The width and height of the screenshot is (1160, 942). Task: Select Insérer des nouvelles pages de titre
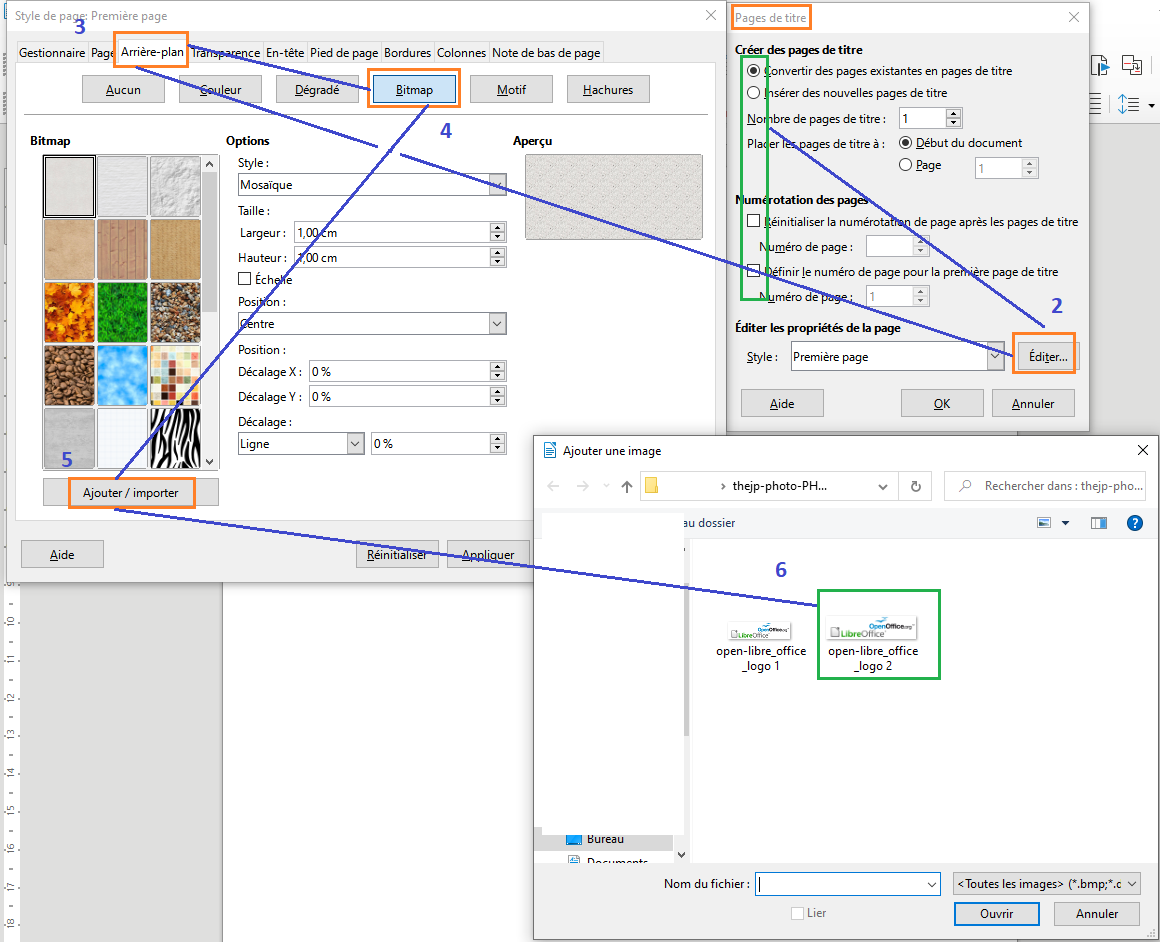point(753,92)
